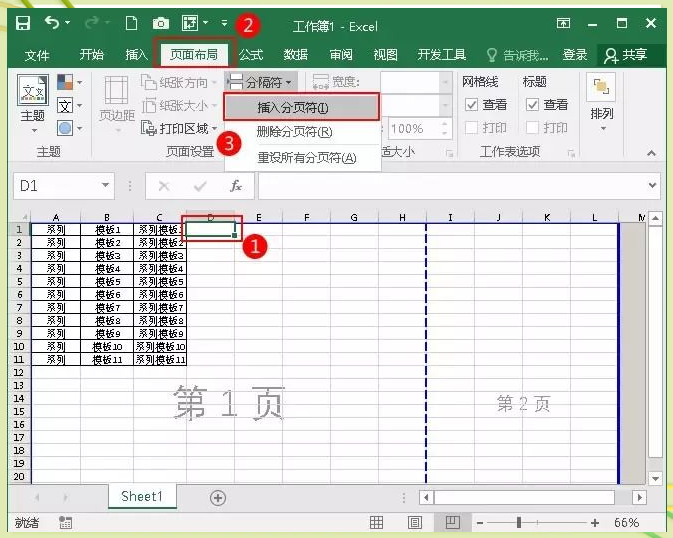Screen dimensions: 673x538
Task: Collapse the ribbon with the caret arrow
Action: (652, 153)
